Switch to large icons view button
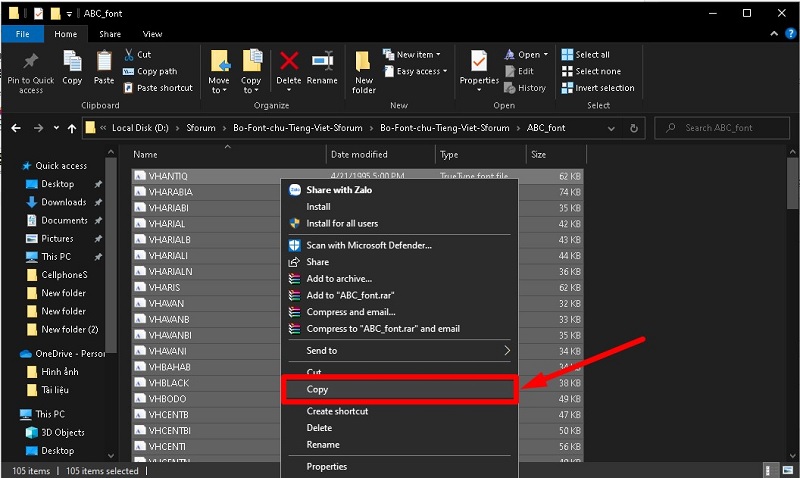This screenshot has width=800, height=478. click(788, 470)
